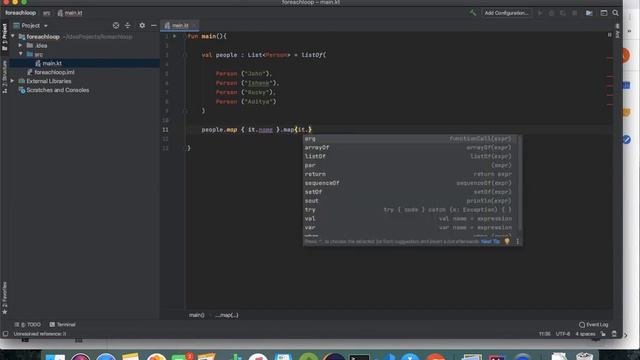Choose the val completion suggestion
Viewport: 640px width, 360px height.
pyautogui.click(x=410, y=219)
